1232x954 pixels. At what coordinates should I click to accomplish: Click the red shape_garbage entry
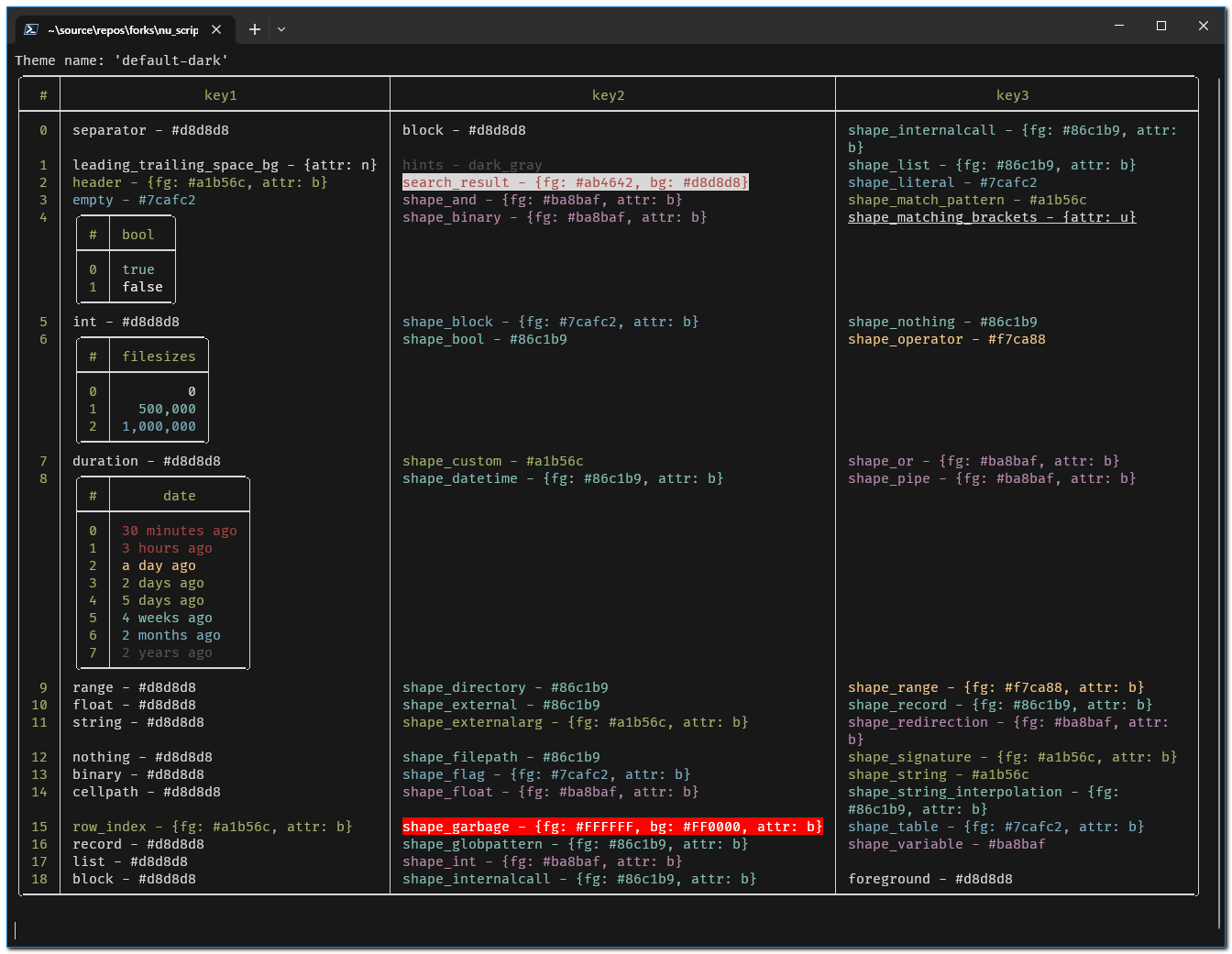tap(613, 827)
